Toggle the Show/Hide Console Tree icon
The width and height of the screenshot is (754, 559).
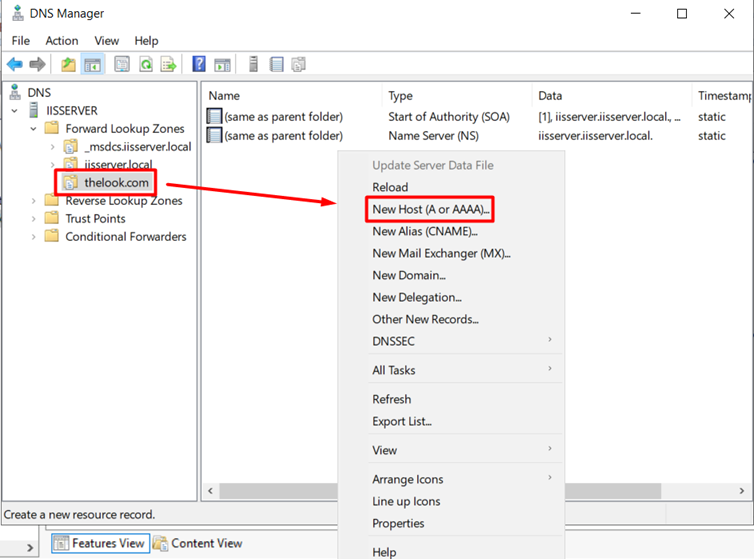click(92, 64)
